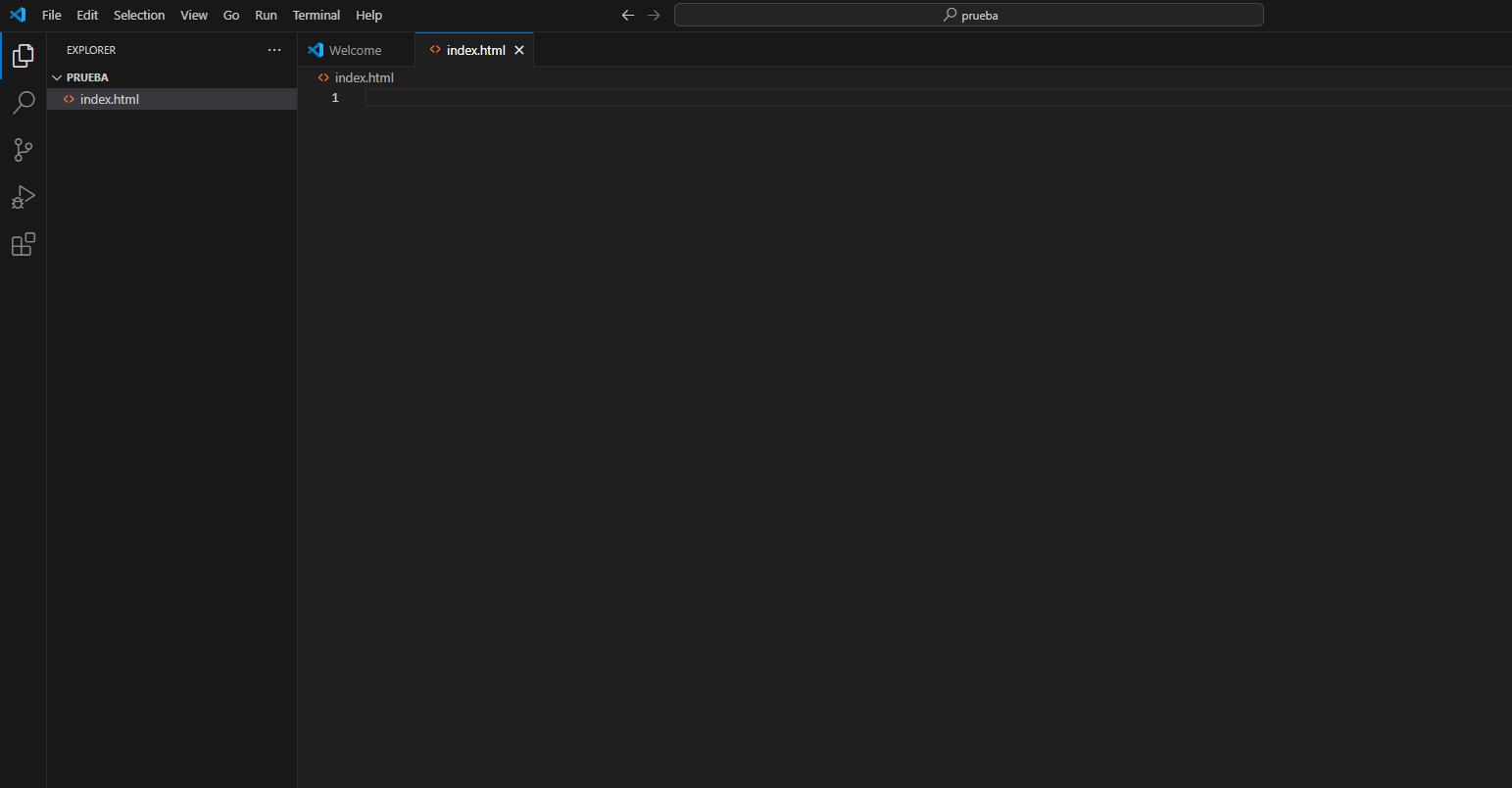
Task: Open the Run menu
Action: [x=266, y=15]
